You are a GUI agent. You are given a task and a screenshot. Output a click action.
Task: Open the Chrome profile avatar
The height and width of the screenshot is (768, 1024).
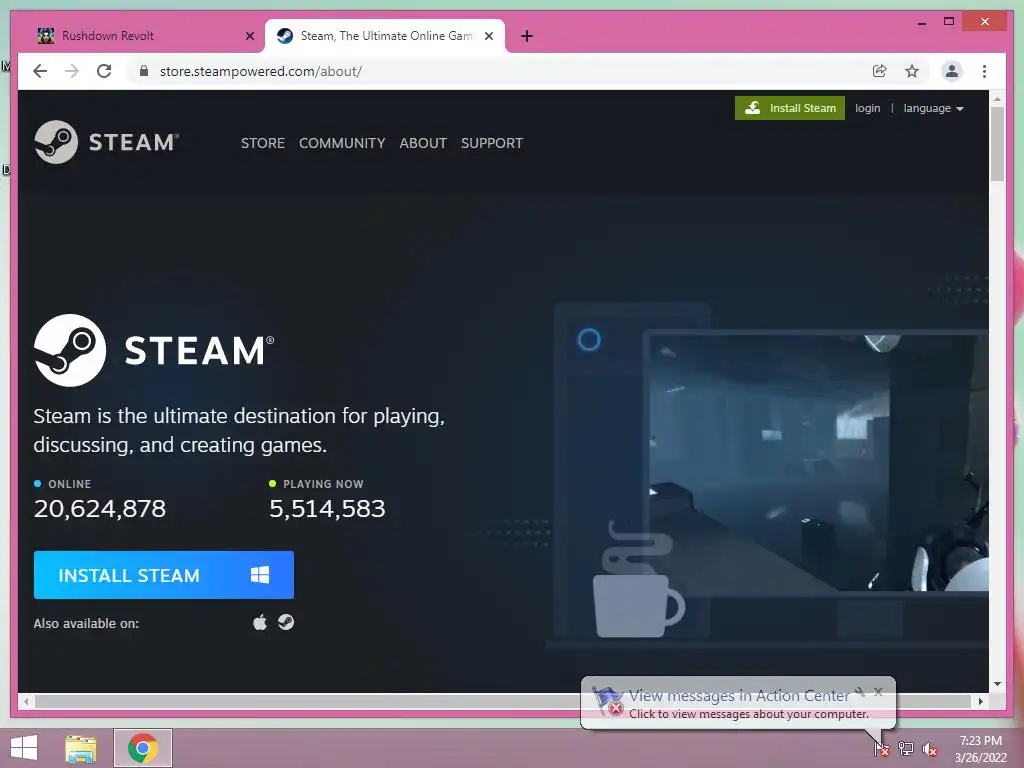click(x=952, y=71)
